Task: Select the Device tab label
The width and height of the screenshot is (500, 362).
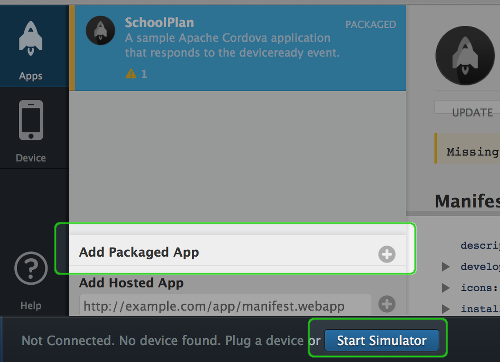Action: tap(31, 157)
